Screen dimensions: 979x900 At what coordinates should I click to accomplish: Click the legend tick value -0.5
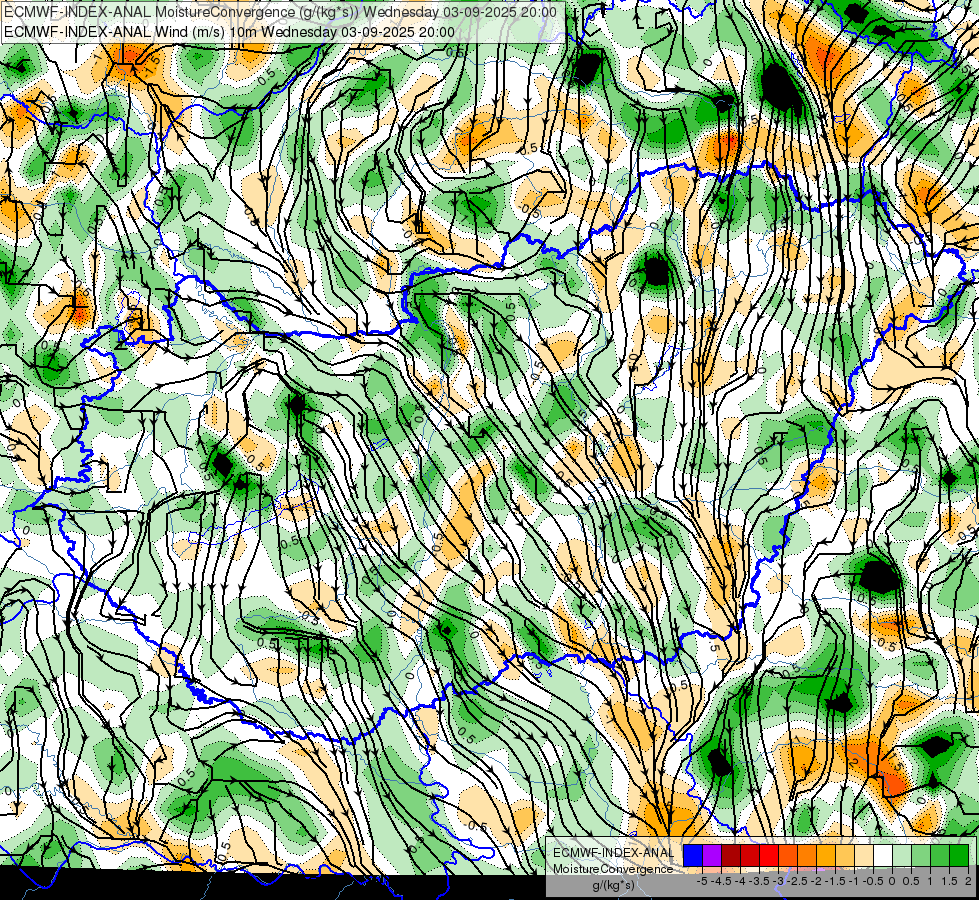(873, 881)
